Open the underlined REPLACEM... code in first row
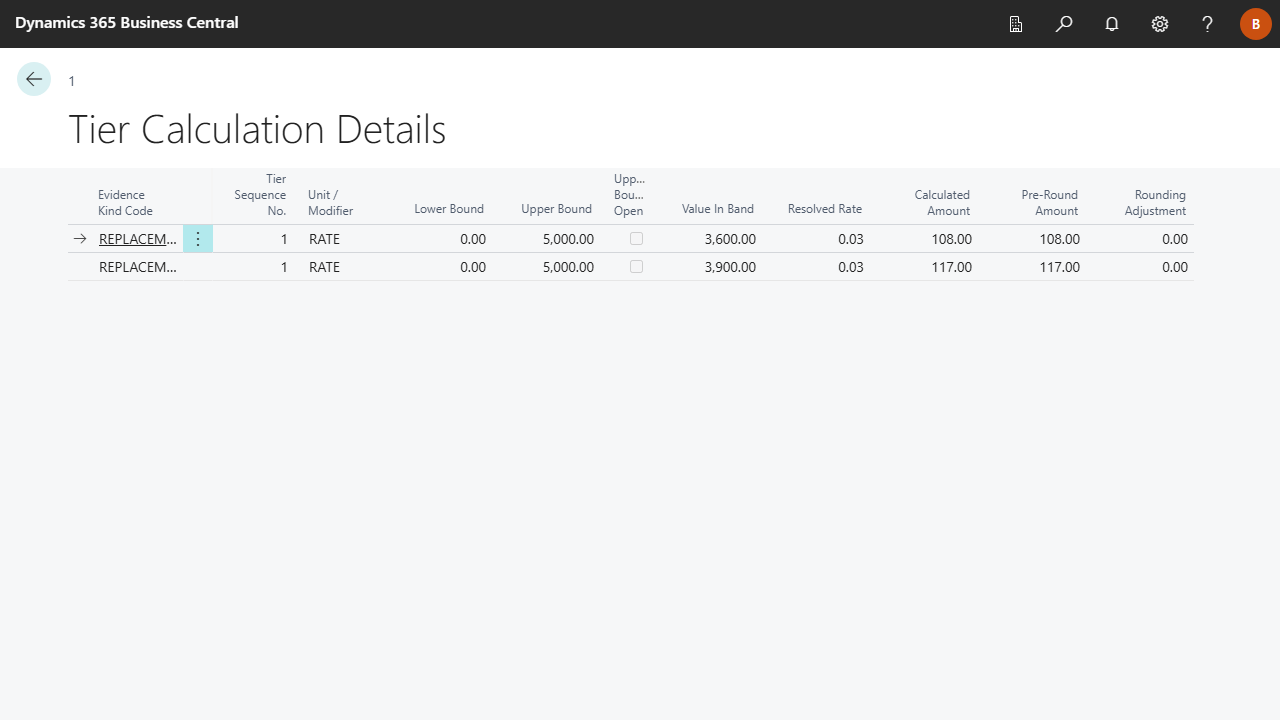 (x=138, y=240)
